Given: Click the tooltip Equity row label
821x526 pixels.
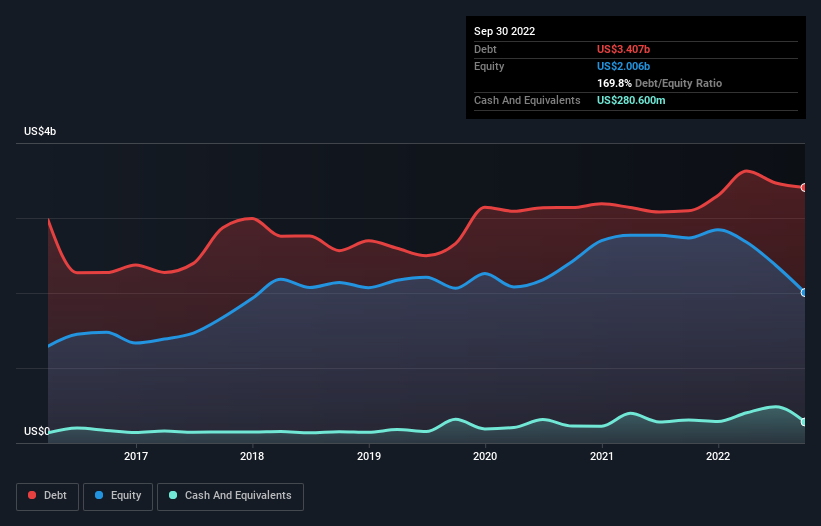Looking at the screenshot, I should coord(489,66).
